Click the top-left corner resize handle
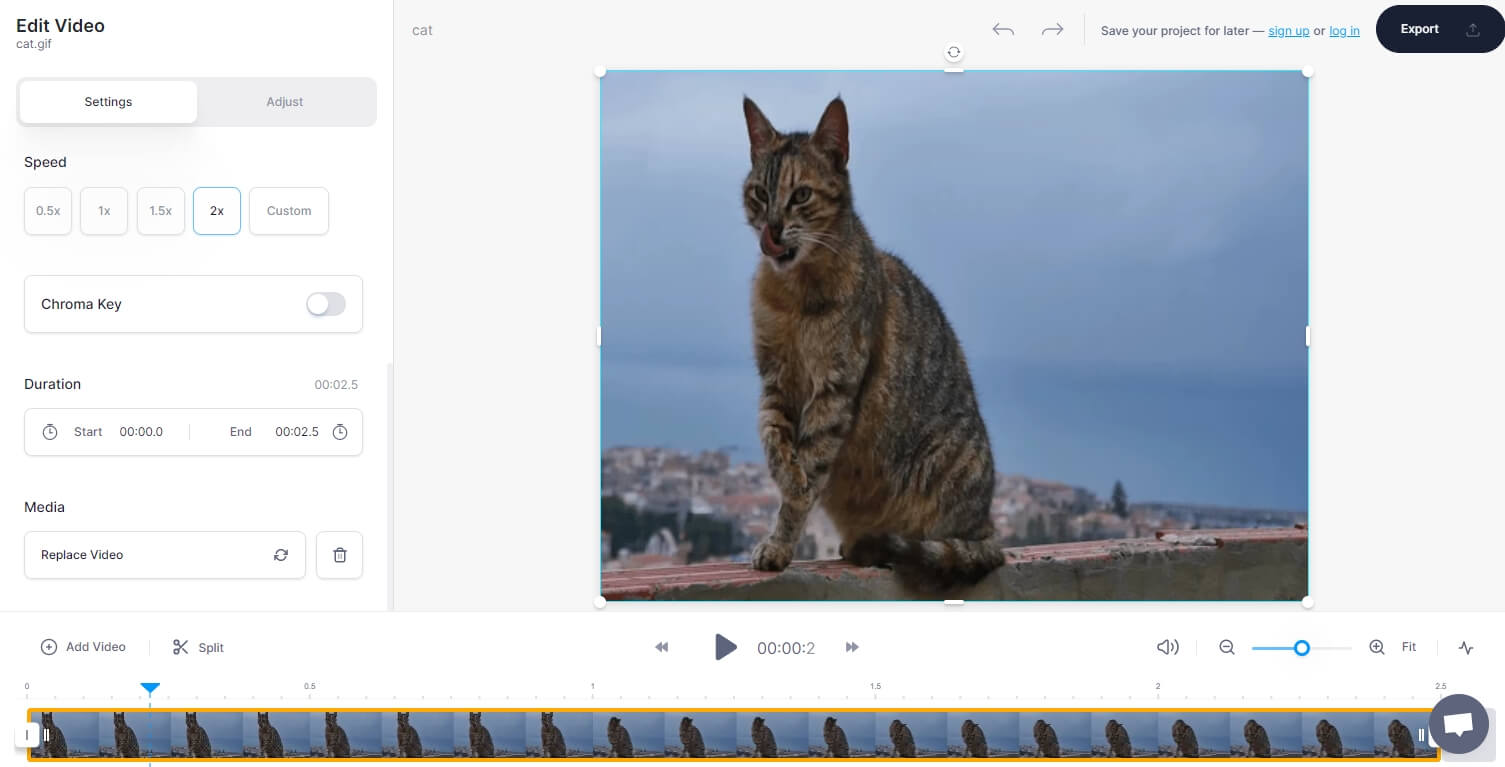This screenshot has width=1505, height=767. point(600,71)
